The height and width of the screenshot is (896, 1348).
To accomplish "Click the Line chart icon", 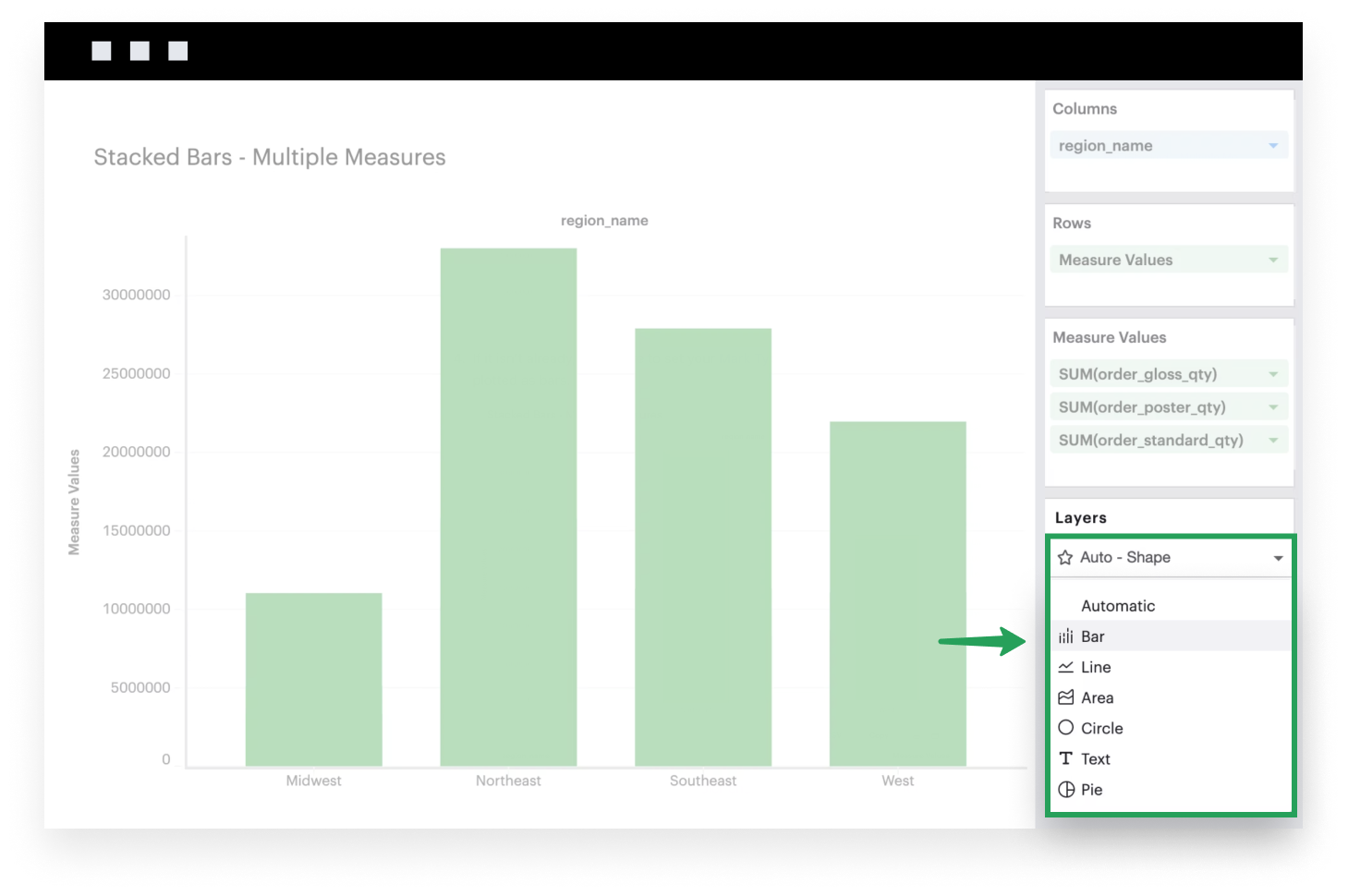I will (1066, 667).
